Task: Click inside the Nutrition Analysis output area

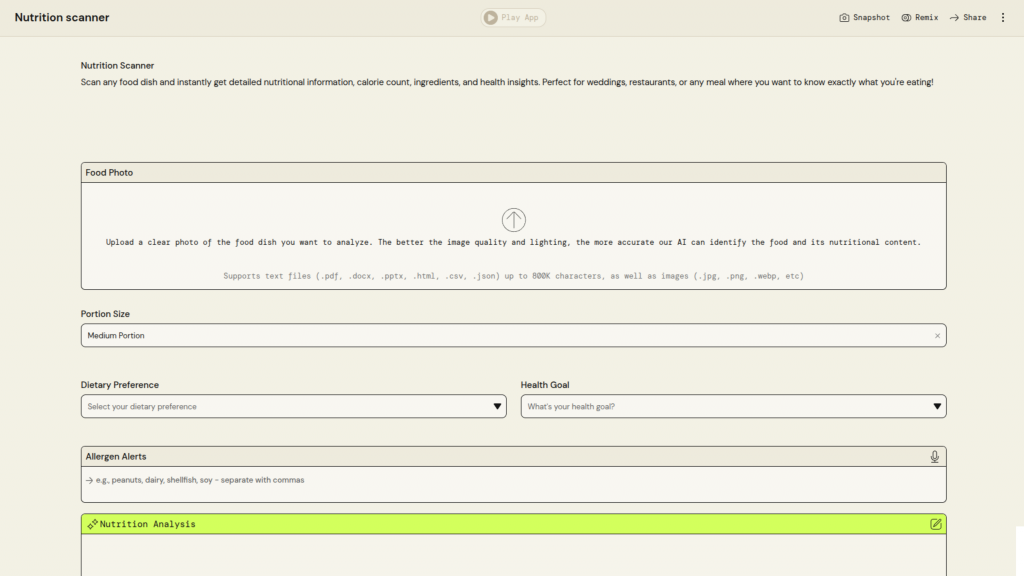Action: [x=513, y=555]
